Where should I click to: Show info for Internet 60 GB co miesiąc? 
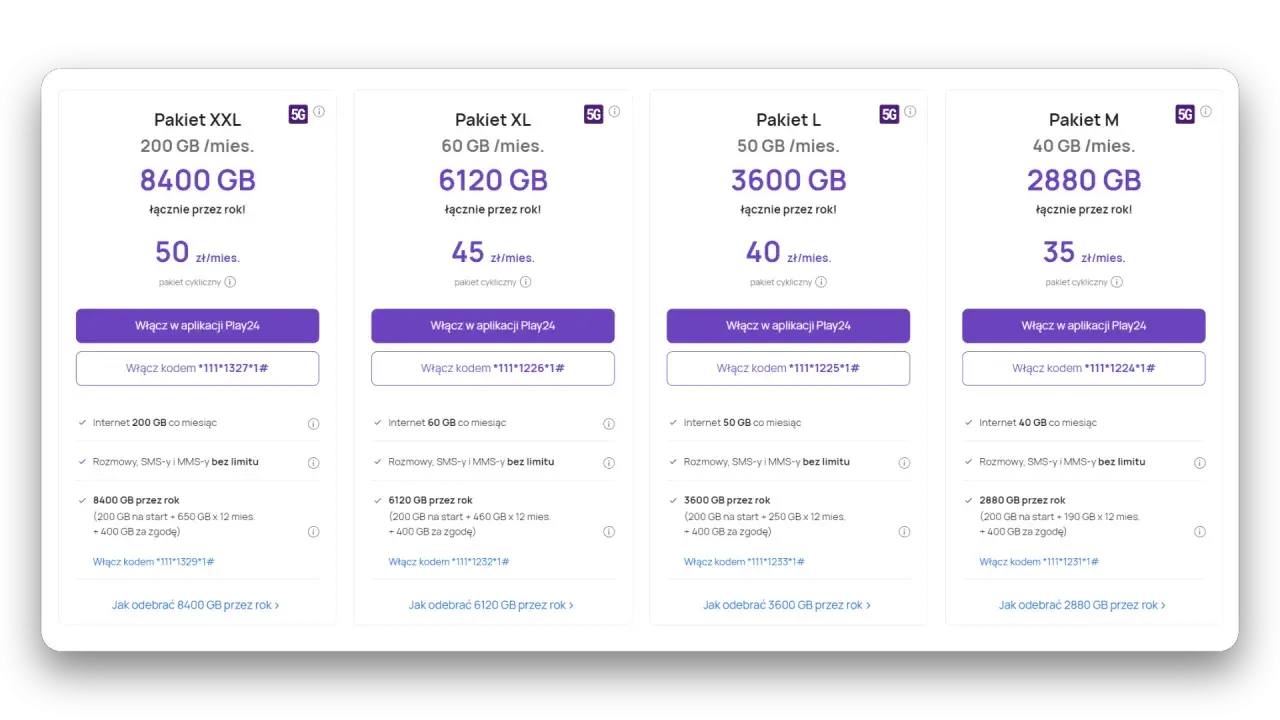click(x=609, y=424)
